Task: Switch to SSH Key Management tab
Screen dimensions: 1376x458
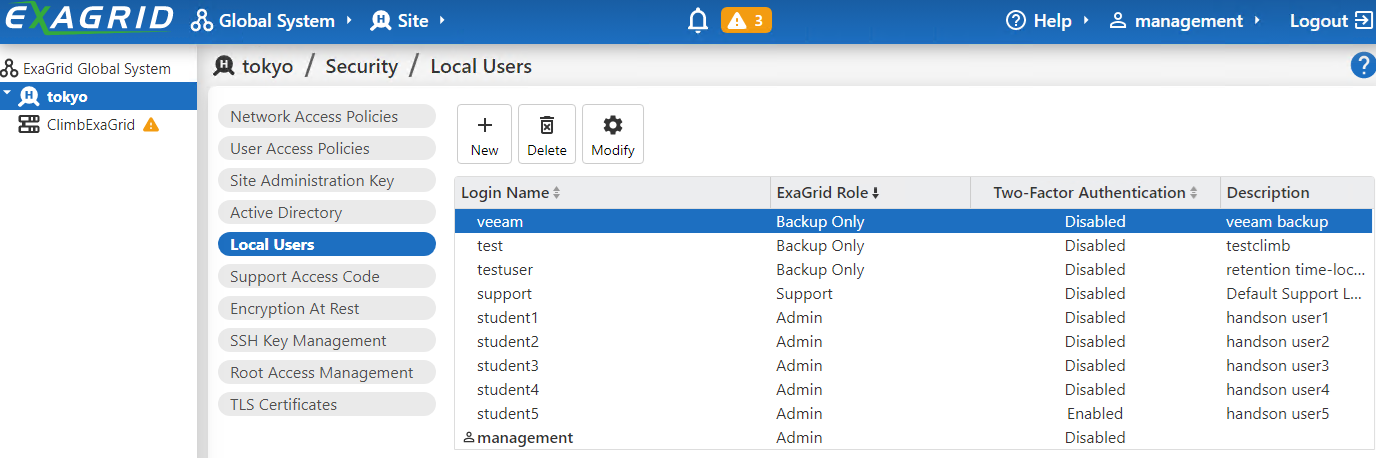Action: point(327,340)
